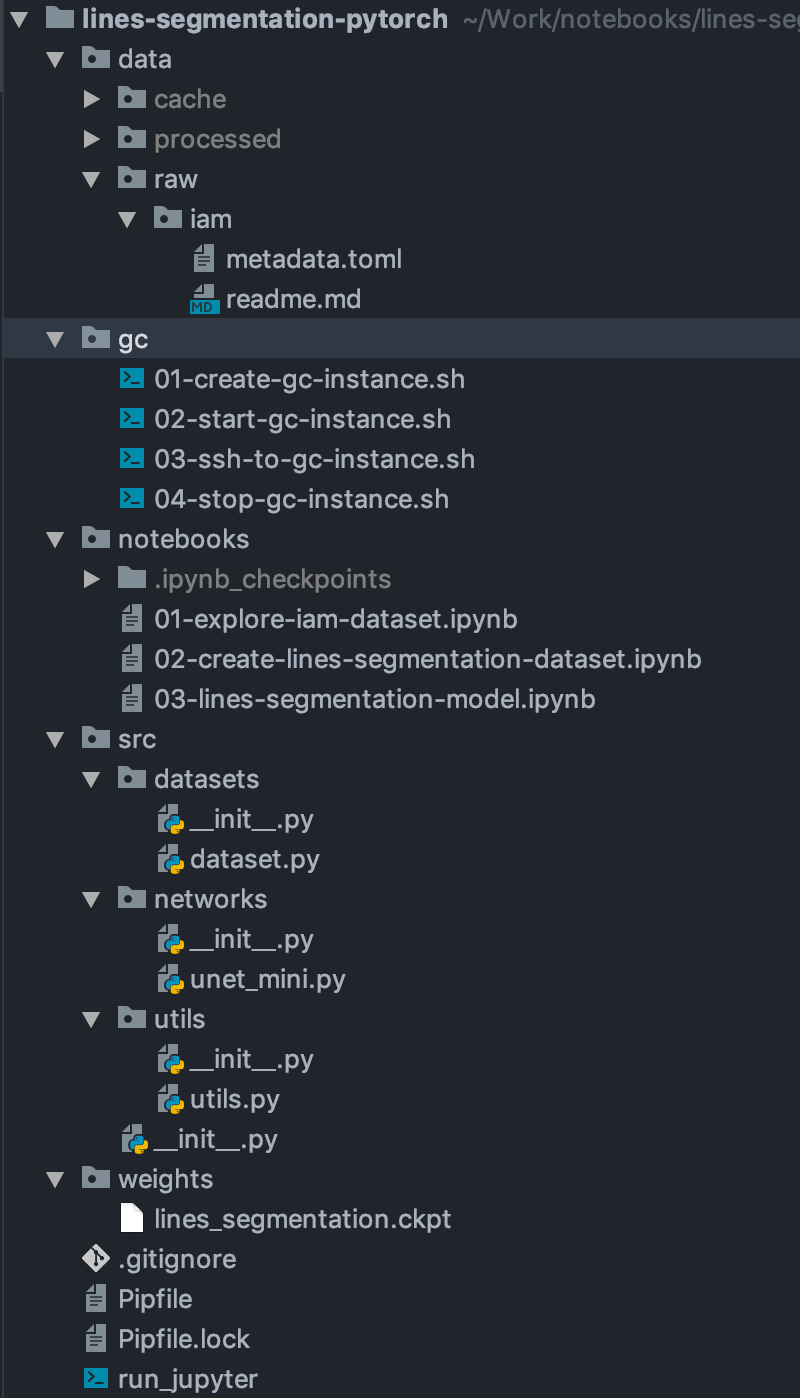This screenshot has height=1398, width=800.
Task: Collapse the weights folder arrow
Action: [x=56, y=1179]
